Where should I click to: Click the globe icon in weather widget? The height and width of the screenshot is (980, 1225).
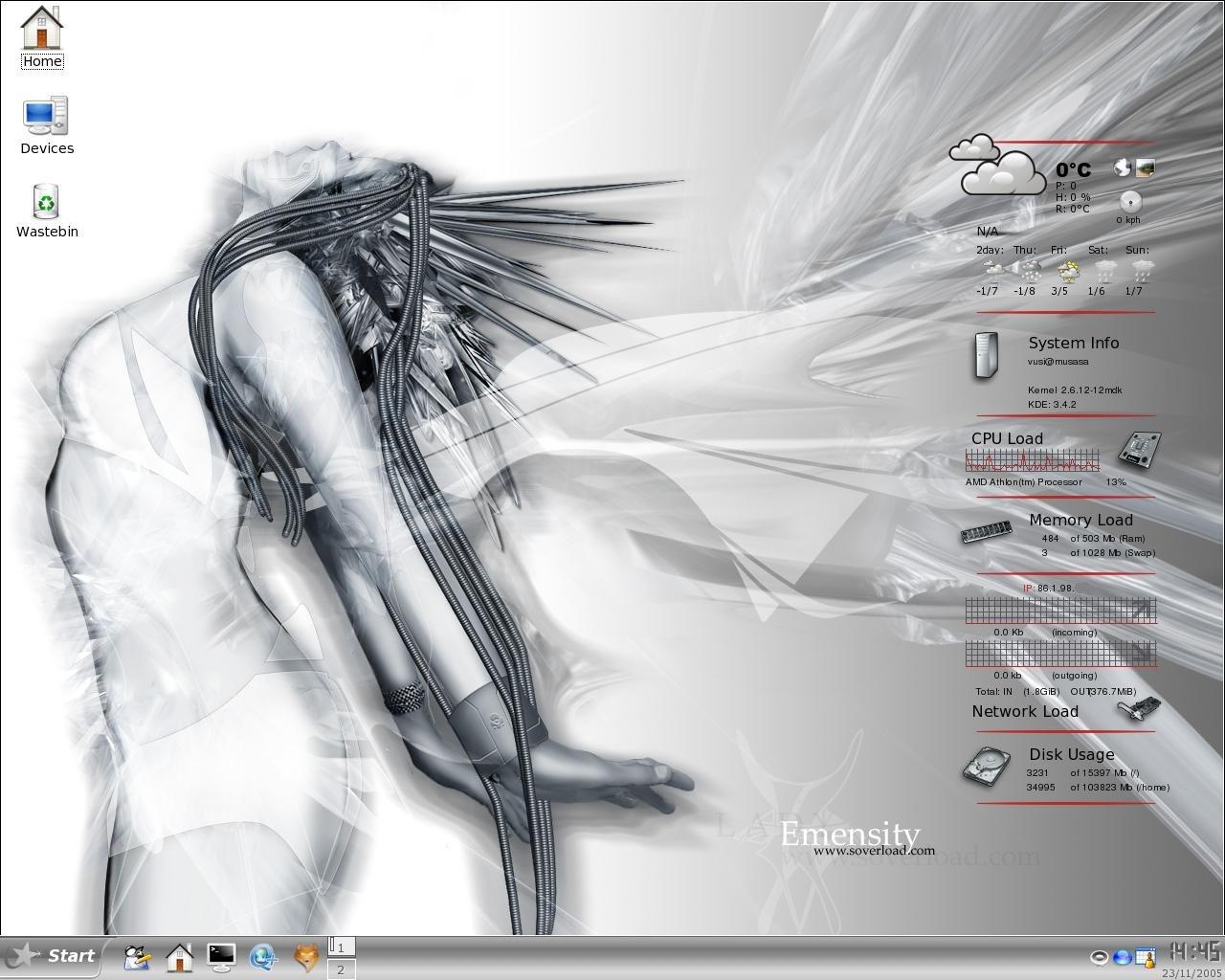click(x=1123, y=168)
